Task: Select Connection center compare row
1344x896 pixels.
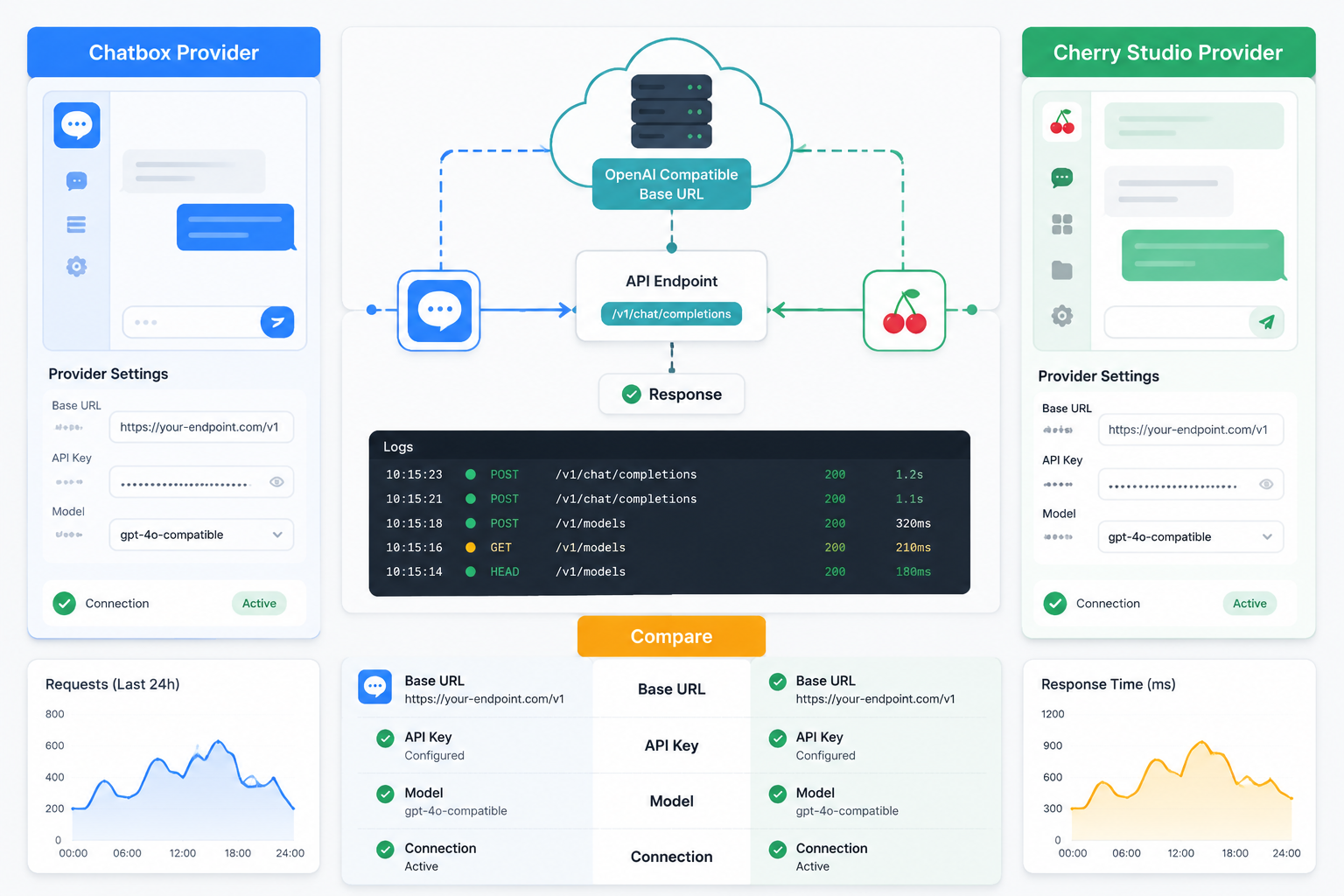Action: [x=671, y=857]
